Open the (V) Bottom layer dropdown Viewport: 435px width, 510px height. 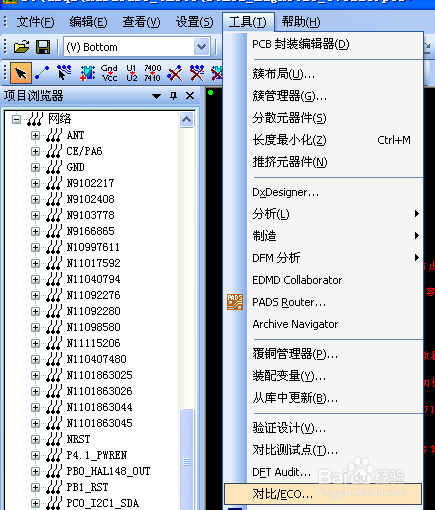coord(201,47)
